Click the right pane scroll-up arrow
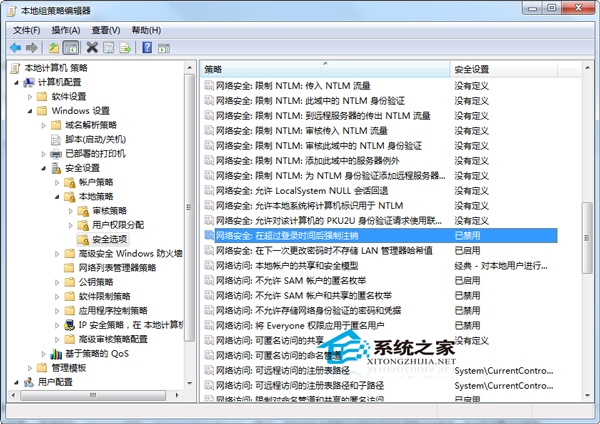 587,68
